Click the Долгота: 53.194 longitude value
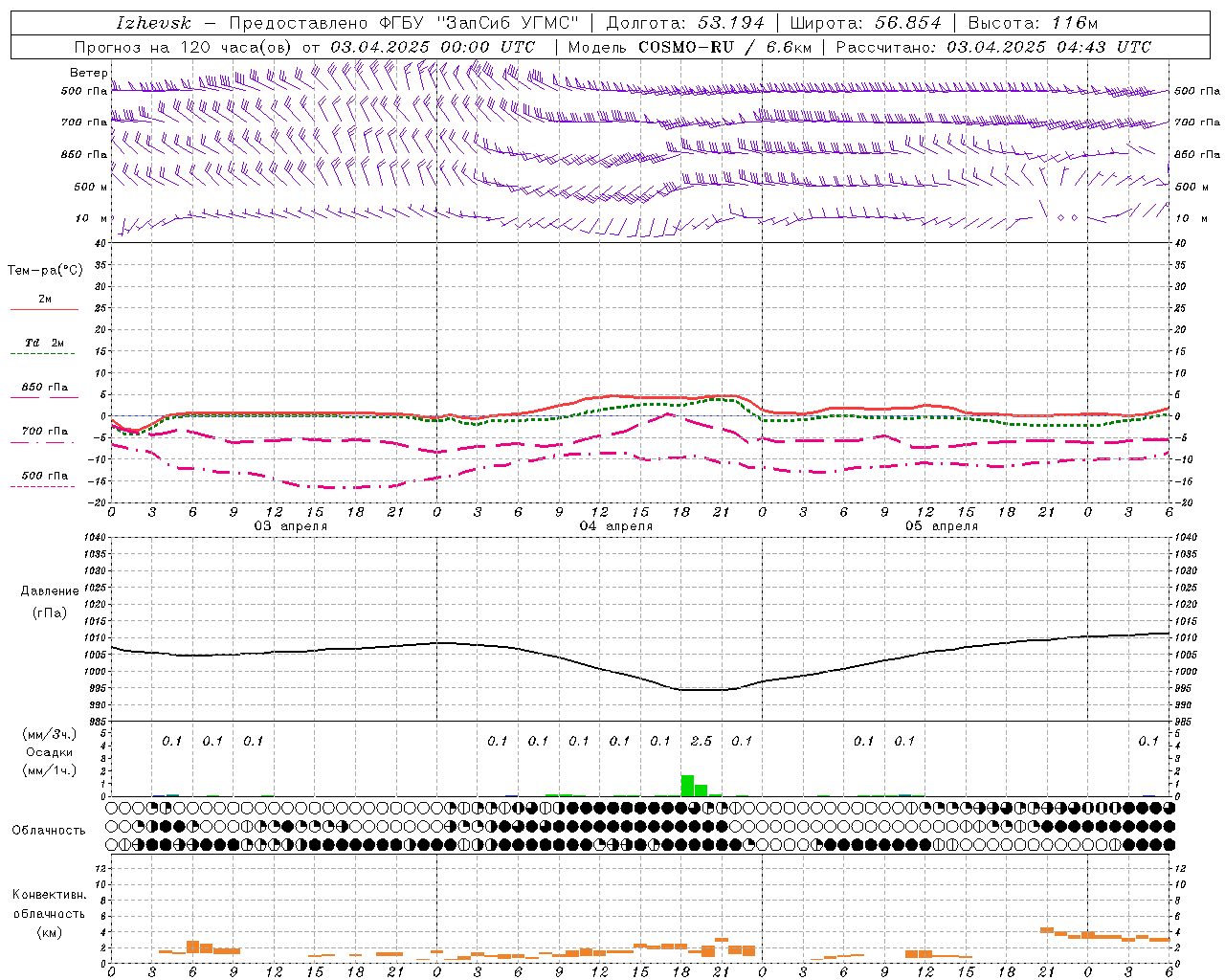 click(x=685, y=23)
